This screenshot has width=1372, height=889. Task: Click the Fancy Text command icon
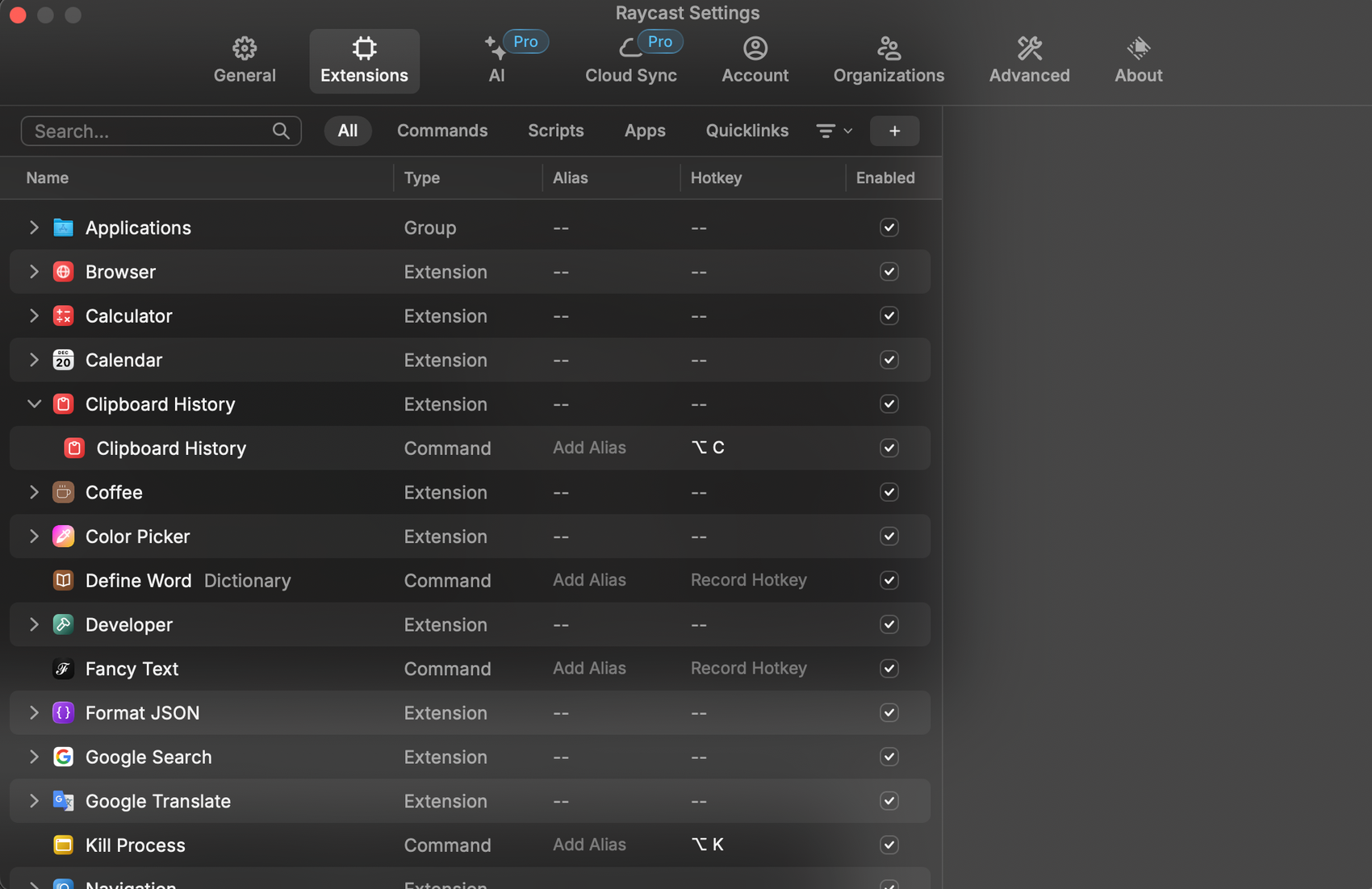(x=63, y=669)
